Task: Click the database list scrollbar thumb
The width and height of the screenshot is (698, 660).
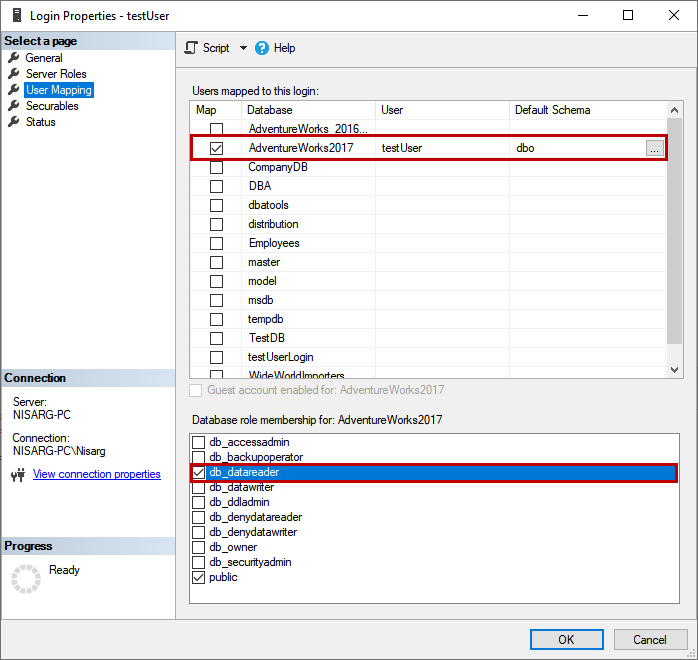Action: click(x=674, y=231)
